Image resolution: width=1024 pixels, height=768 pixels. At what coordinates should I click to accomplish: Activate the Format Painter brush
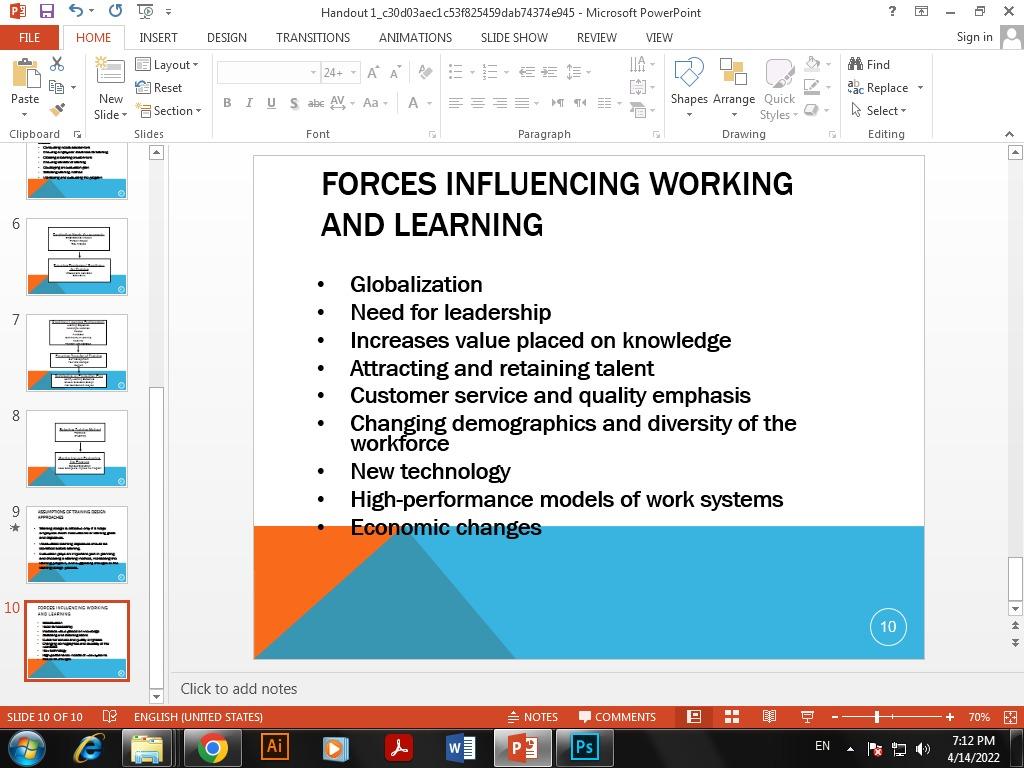pos(57,110)
